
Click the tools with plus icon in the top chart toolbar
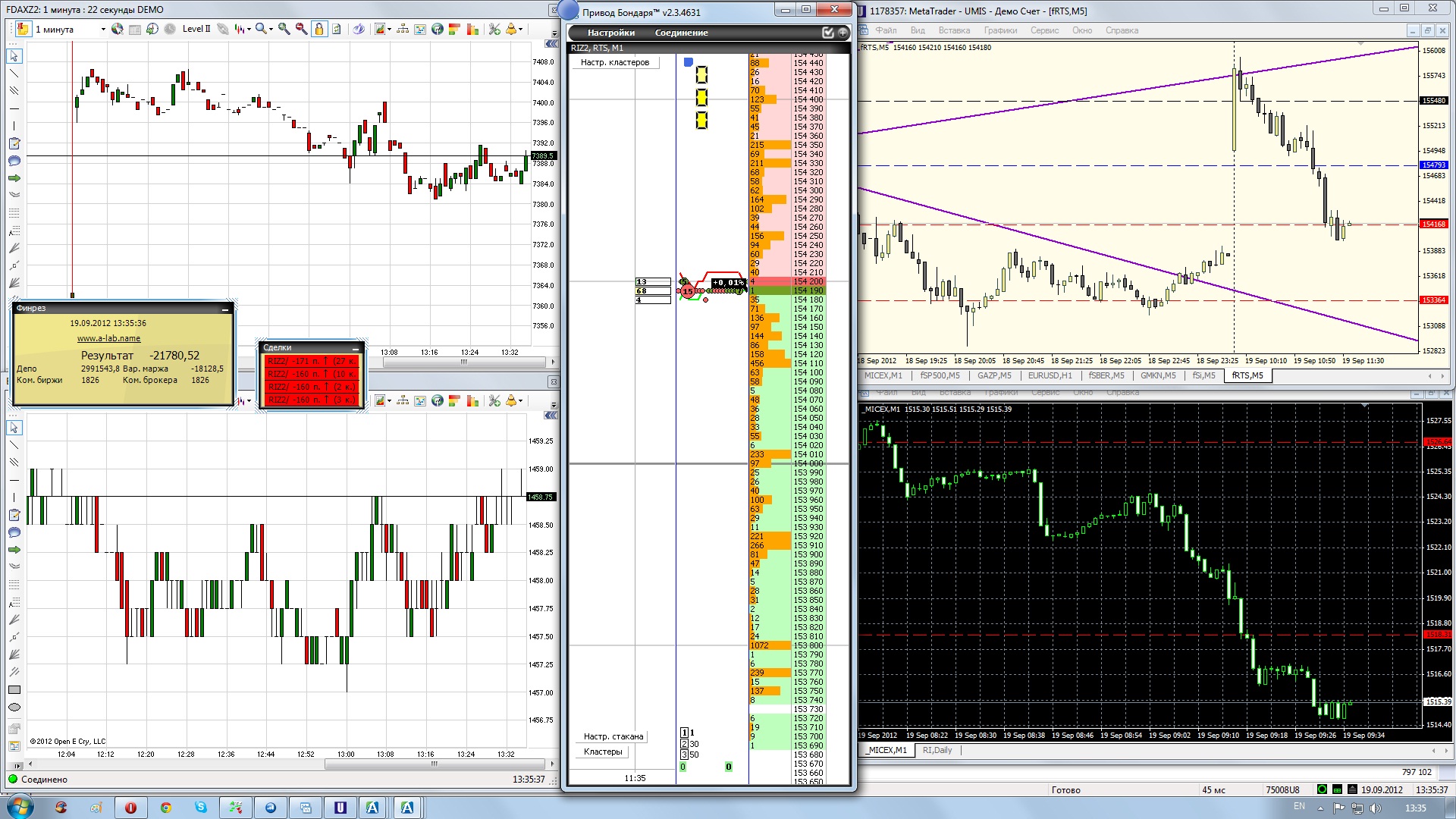tap(494, 29)
